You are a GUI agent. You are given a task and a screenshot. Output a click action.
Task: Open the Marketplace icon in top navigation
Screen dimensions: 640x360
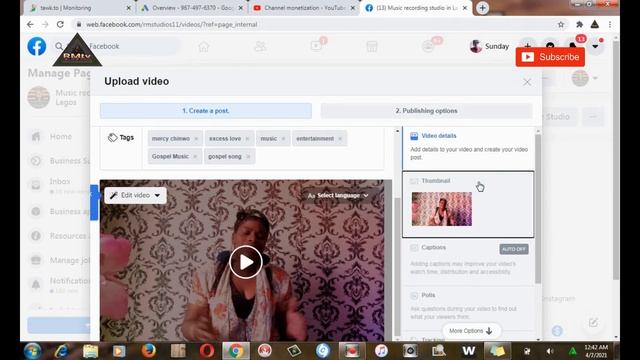click(x=372, y=47)
